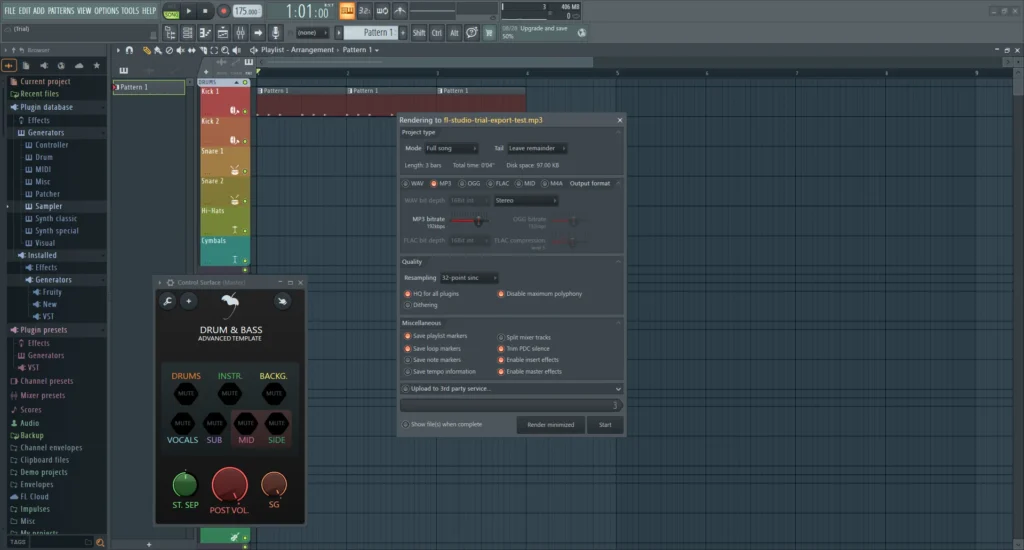Click the microphone recording icon in the toolbar
The image size is (1024, 550).
276,33
